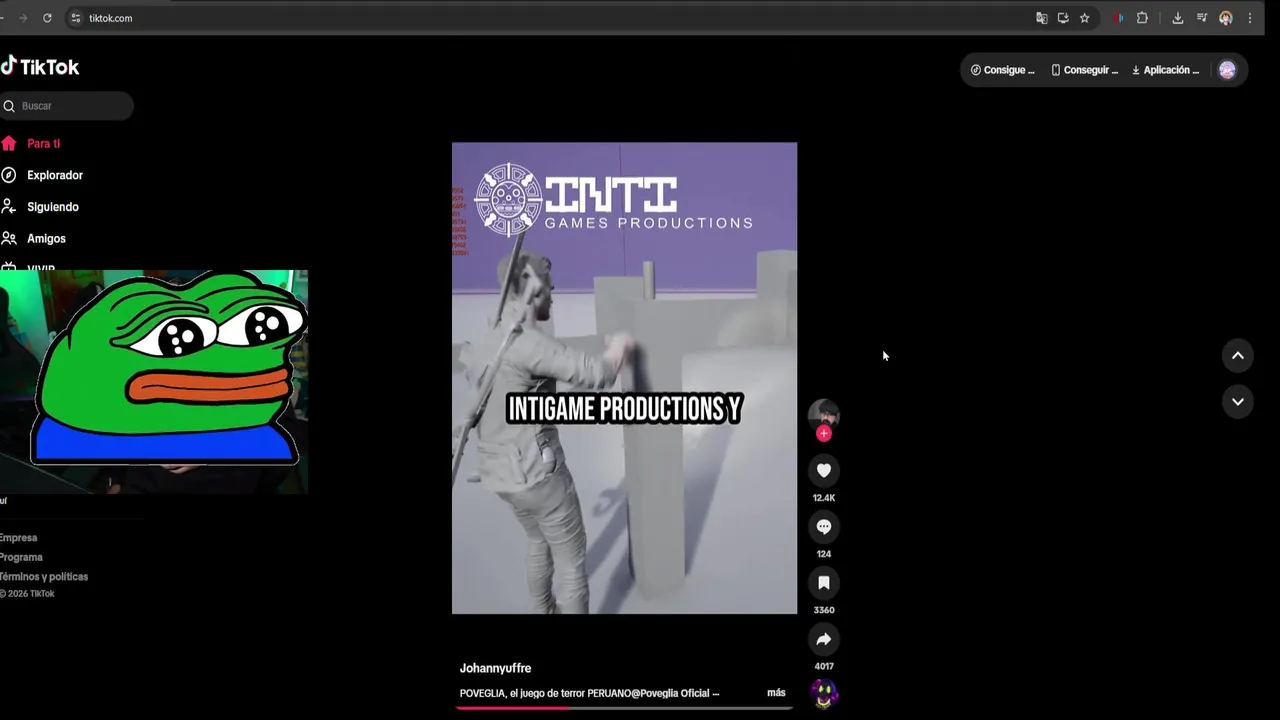The image size is (1280, 720).
Task: Click the 4017 shares count
Action: coord(824,666)
